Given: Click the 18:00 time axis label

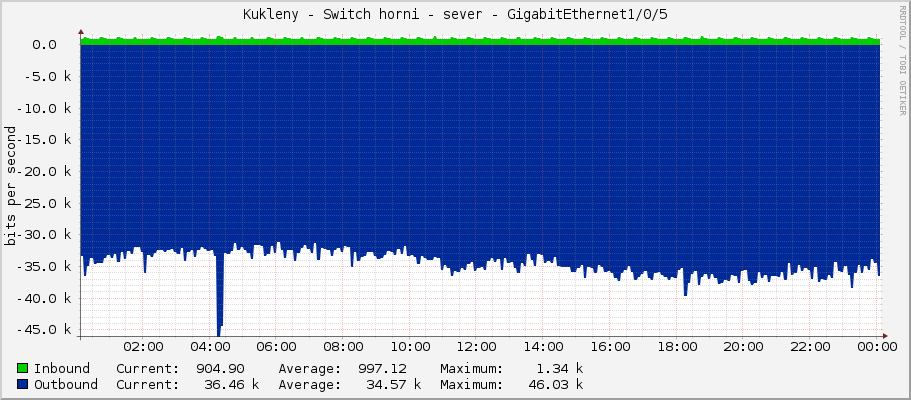Looking at the screenshot, I should point(677,347).
